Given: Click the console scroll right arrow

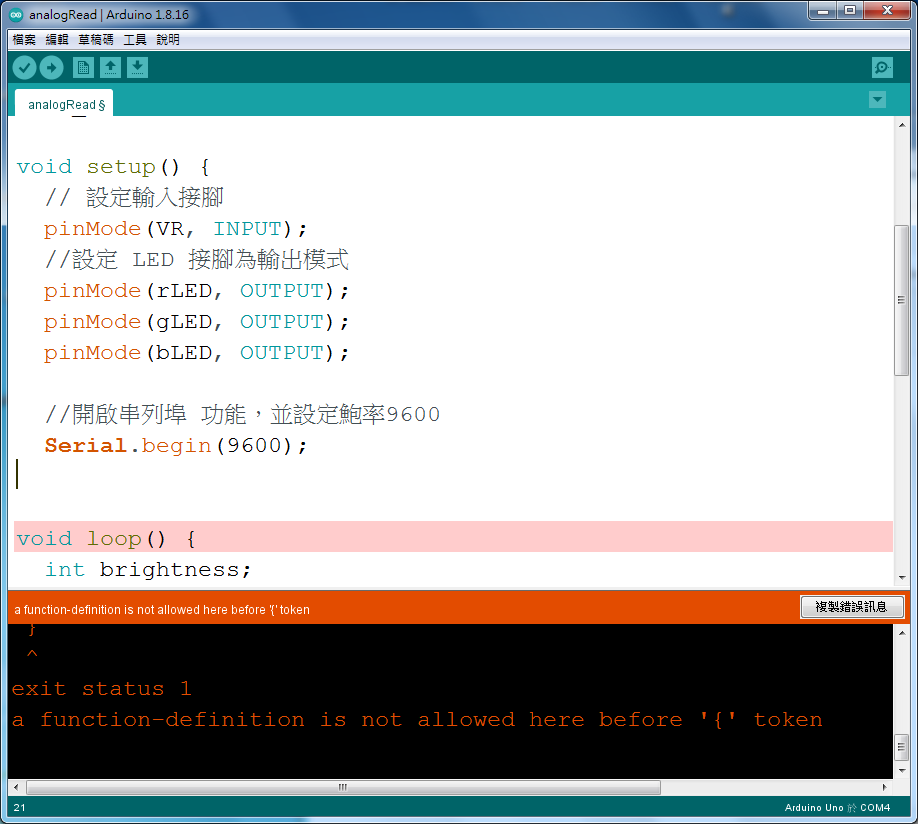Looking at the screenshot, I should tap(884, 787).
